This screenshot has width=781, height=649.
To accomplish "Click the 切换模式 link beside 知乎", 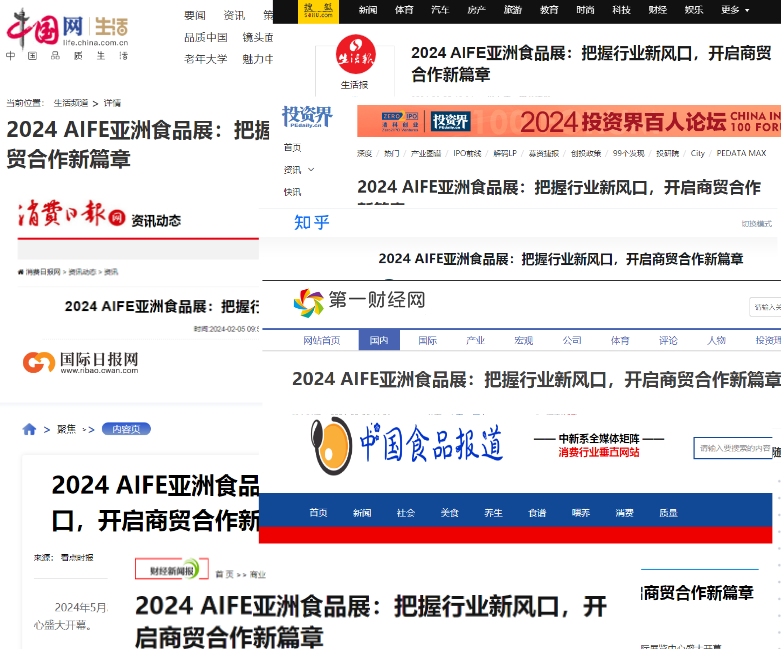I will (755, 224).
